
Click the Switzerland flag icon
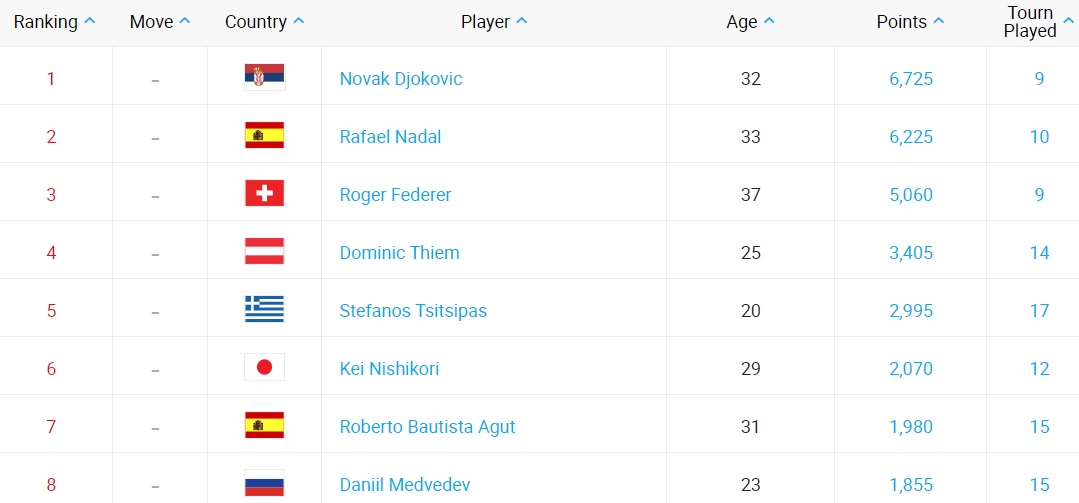click(264, 194)
